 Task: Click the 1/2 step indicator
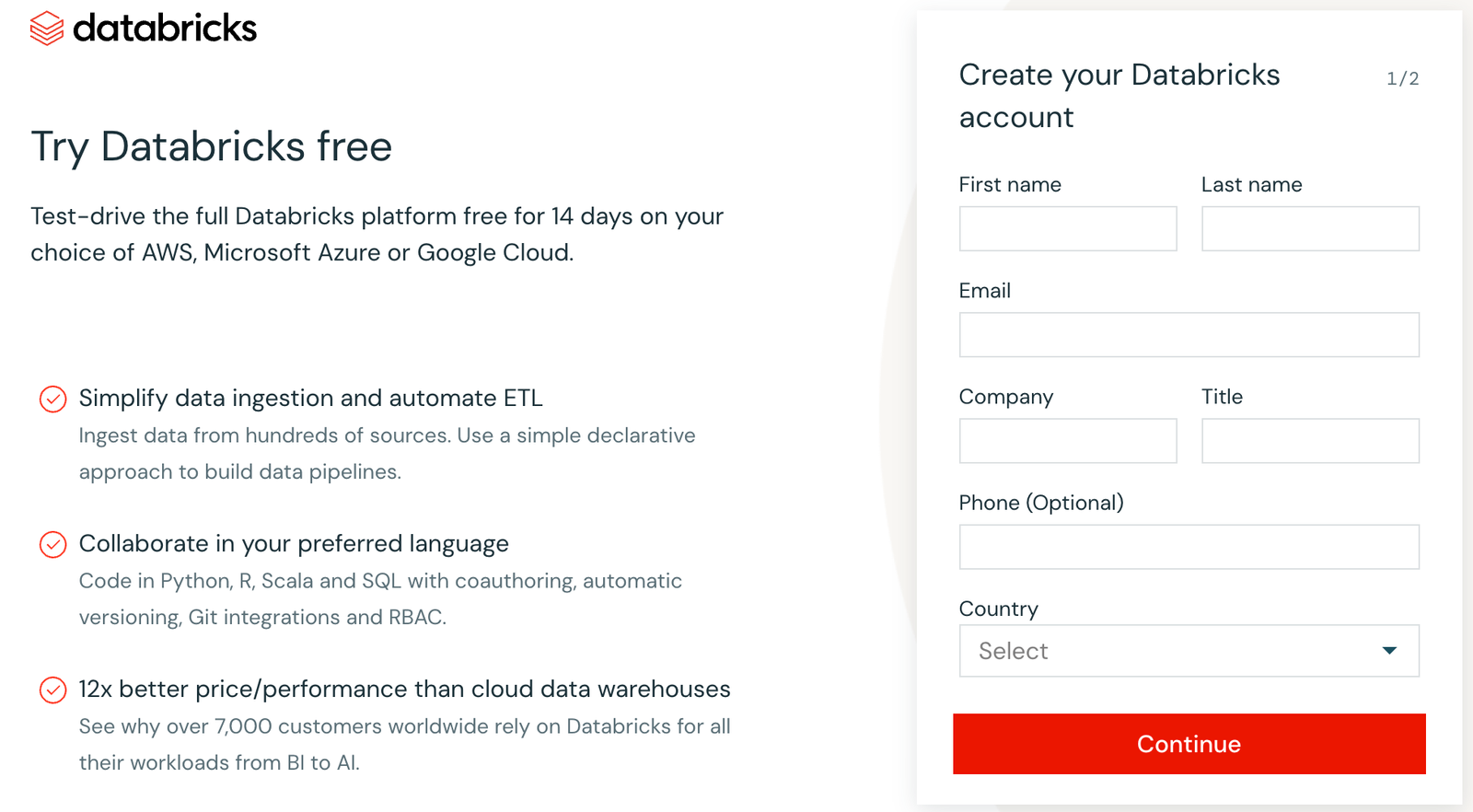click(1402, 78)
